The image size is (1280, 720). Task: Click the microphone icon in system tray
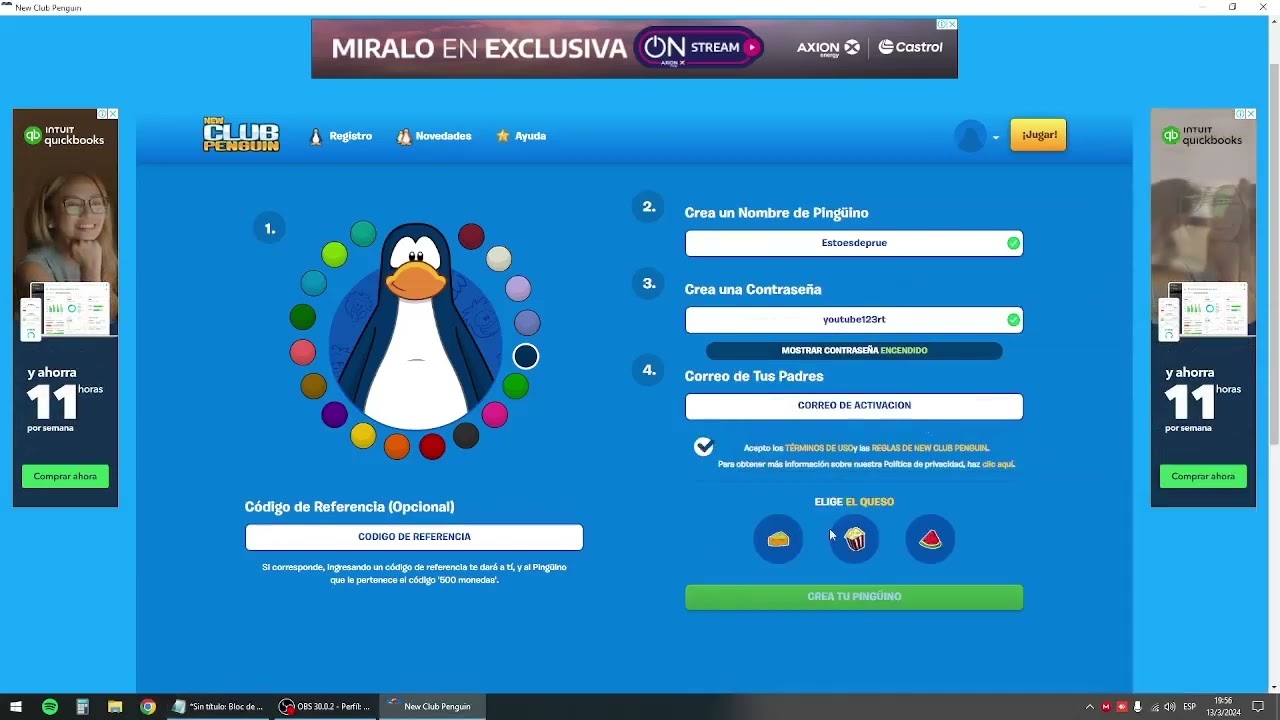(x=1138, y=707)
